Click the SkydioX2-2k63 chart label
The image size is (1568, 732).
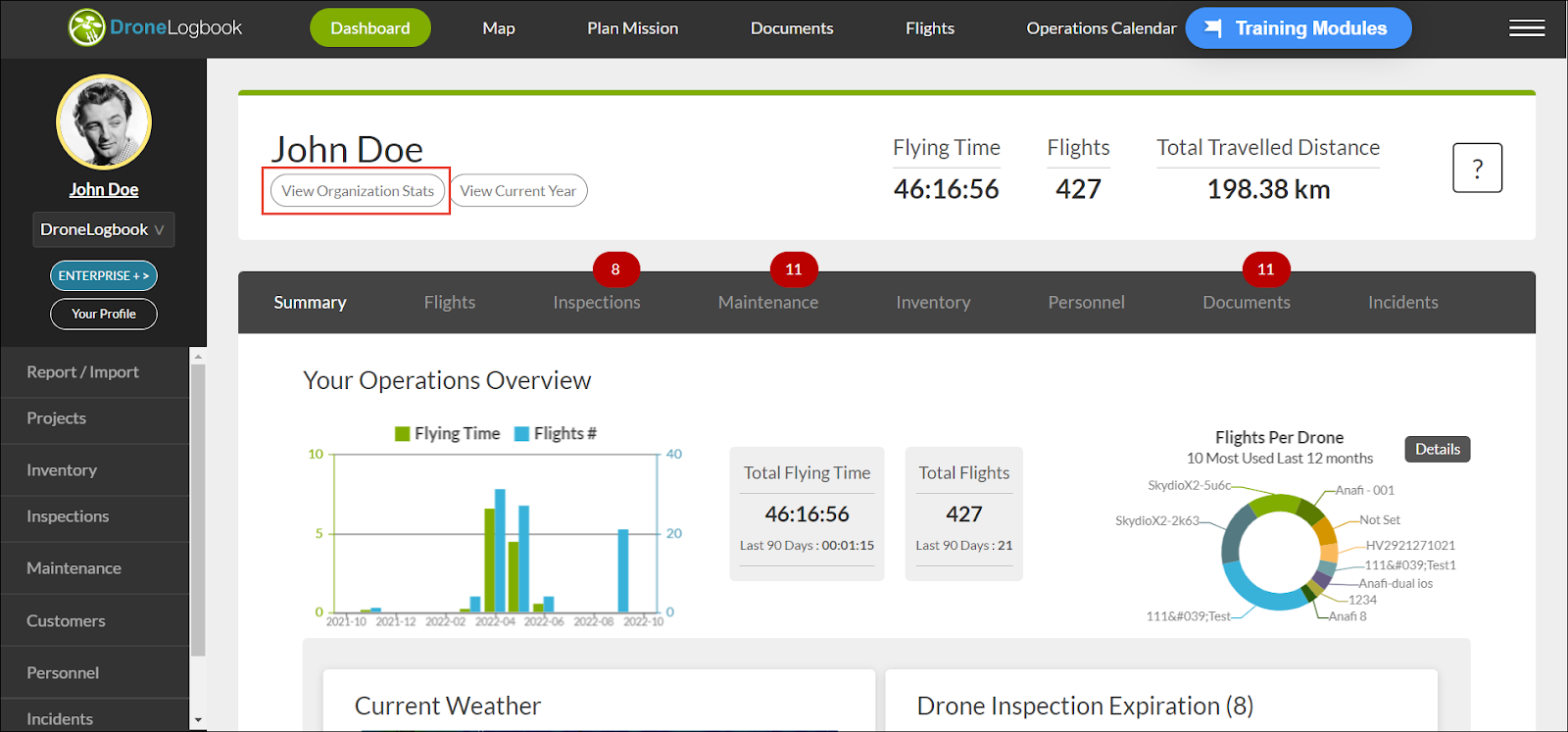[1157, 520]
